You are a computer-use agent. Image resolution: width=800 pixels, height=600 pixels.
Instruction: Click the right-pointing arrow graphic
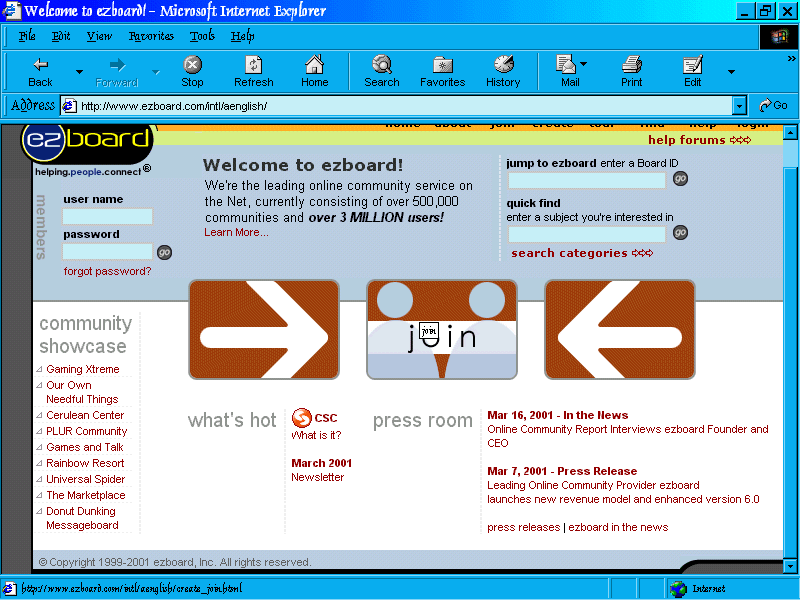(x=264, y=330)
